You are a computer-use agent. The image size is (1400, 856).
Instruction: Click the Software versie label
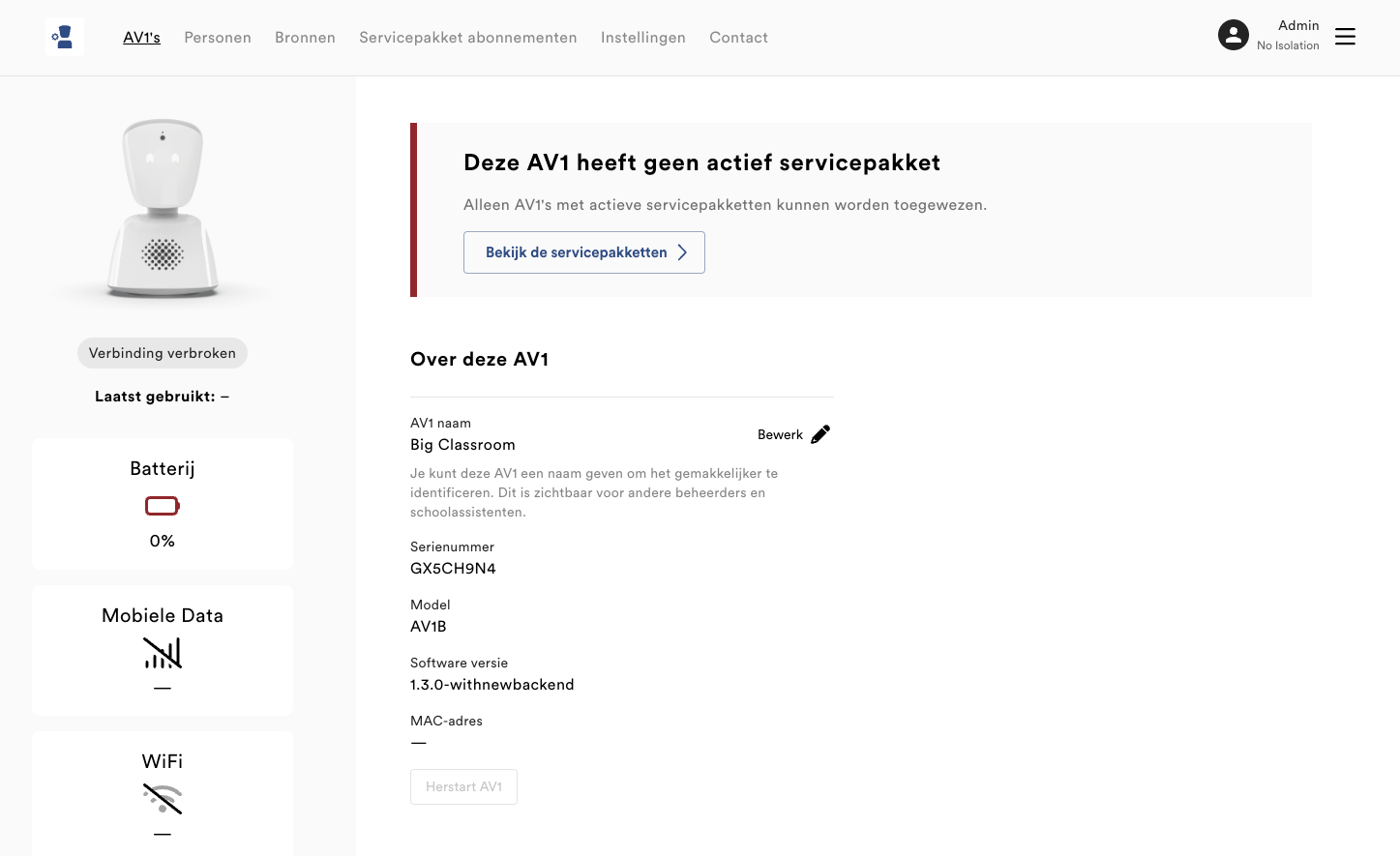point(459,664)
